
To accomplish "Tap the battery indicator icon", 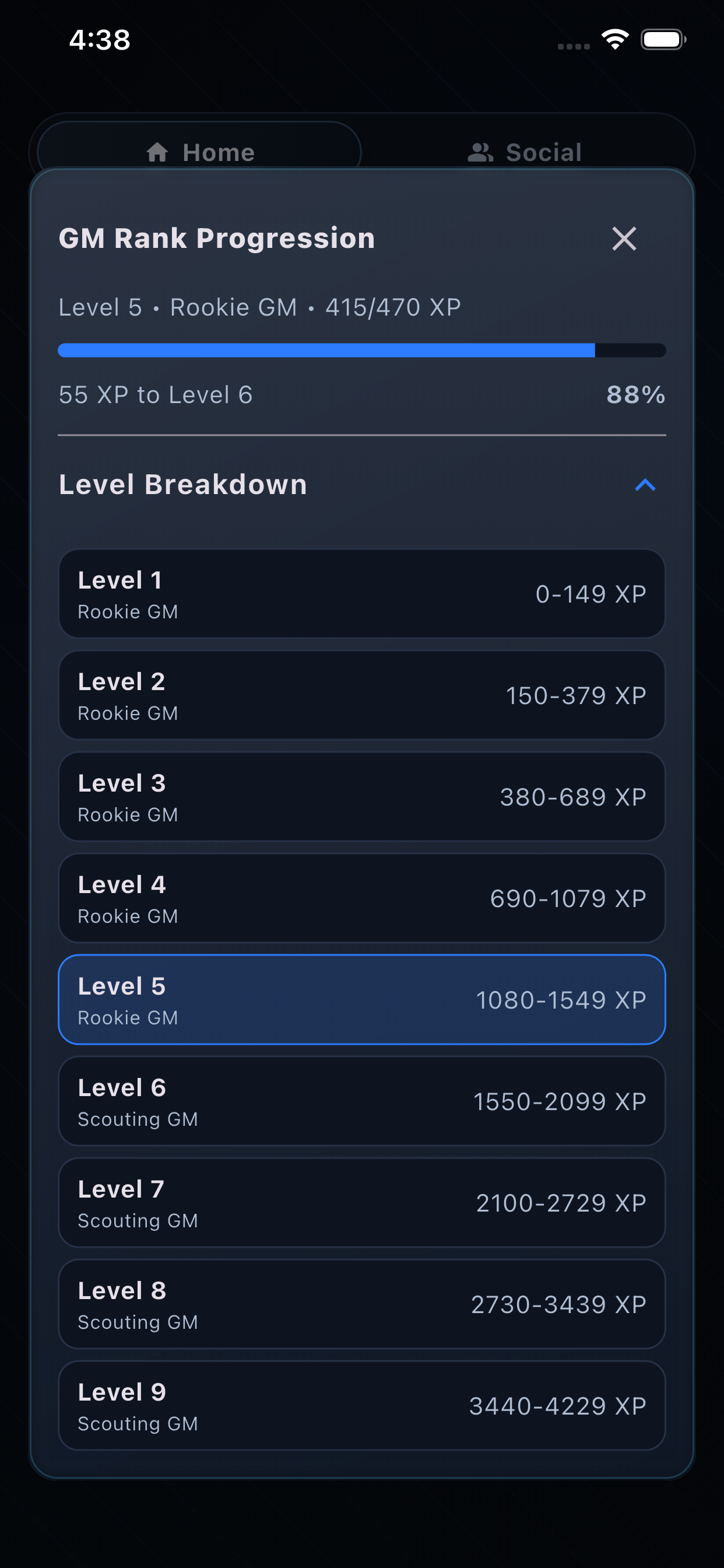I will point(663,38).
